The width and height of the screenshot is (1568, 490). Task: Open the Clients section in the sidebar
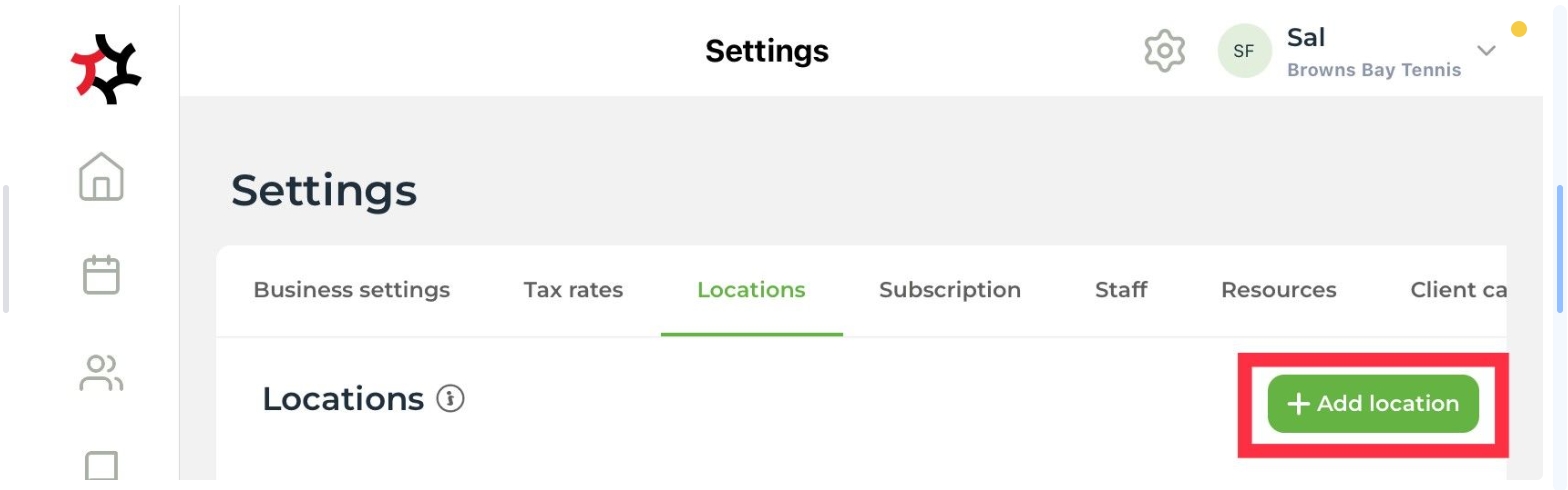point(101,373)
